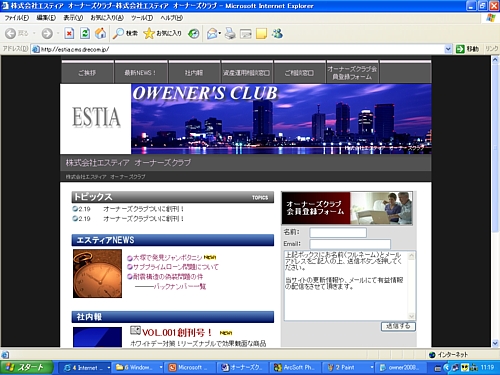Open the Back button history dropdown arrow
Screen dimensions: 500x375
tap(34, 33)
